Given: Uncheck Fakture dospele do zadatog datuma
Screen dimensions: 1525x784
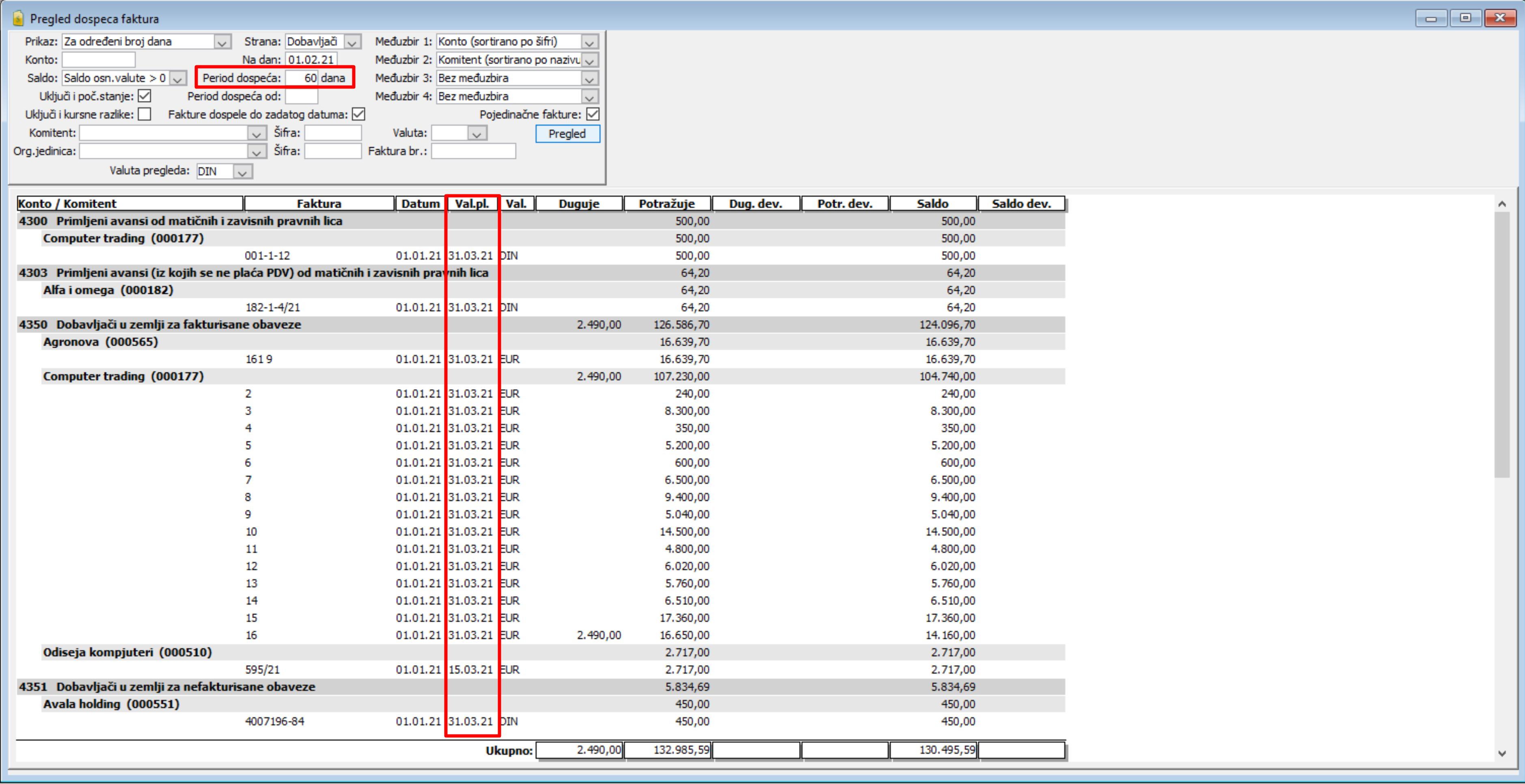Looking at the screenshot, I should coord(359,114).
